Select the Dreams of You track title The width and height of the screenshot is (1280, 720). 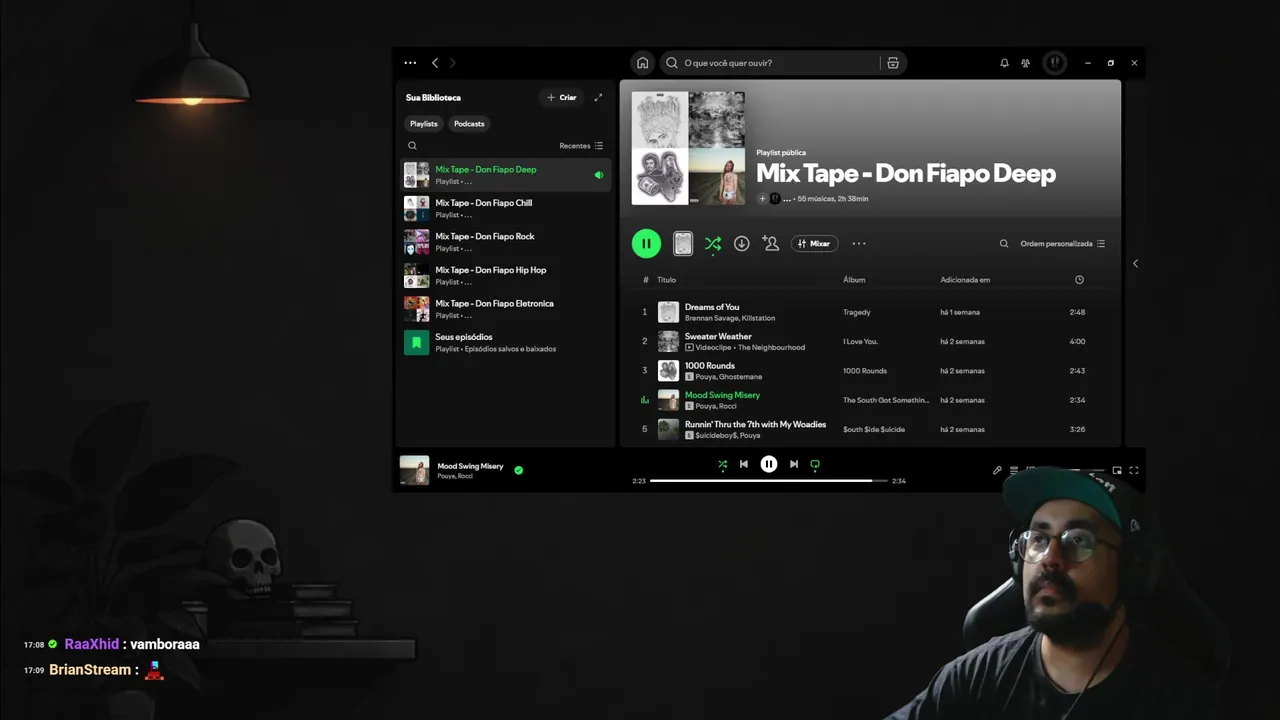click(x=712, y=307)
